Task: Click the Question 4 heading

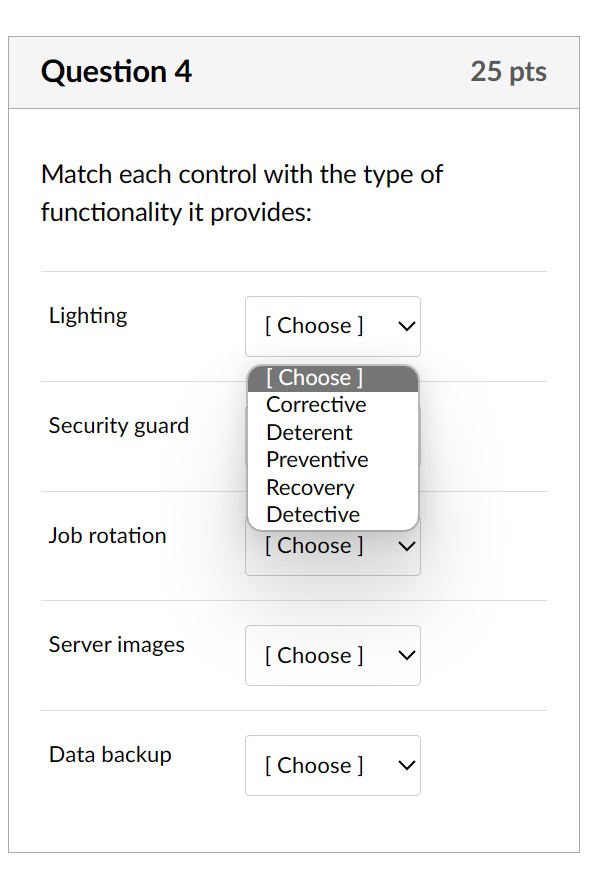Action: (x=118, y=71)
